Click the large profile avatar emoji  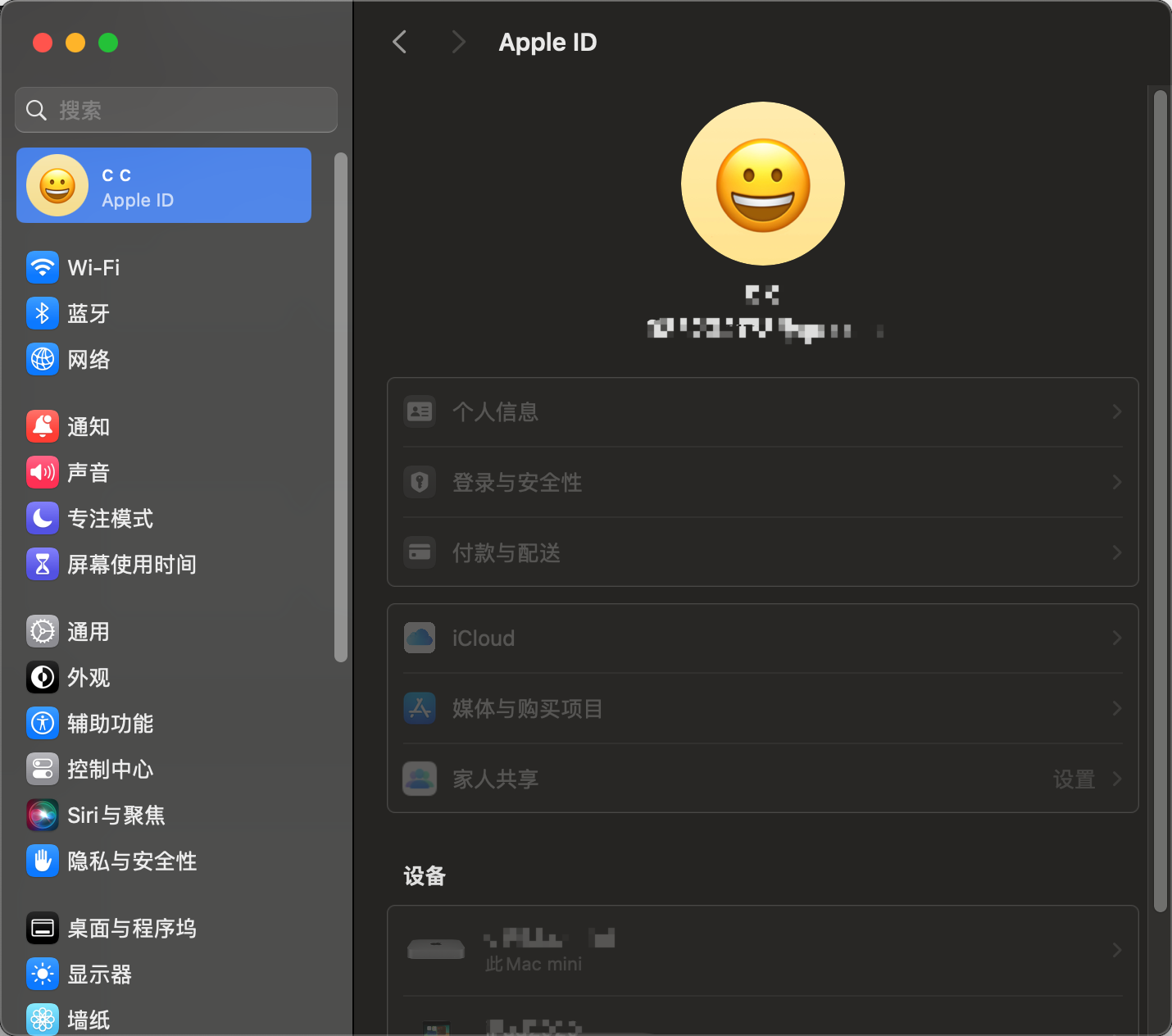(762, 184)
